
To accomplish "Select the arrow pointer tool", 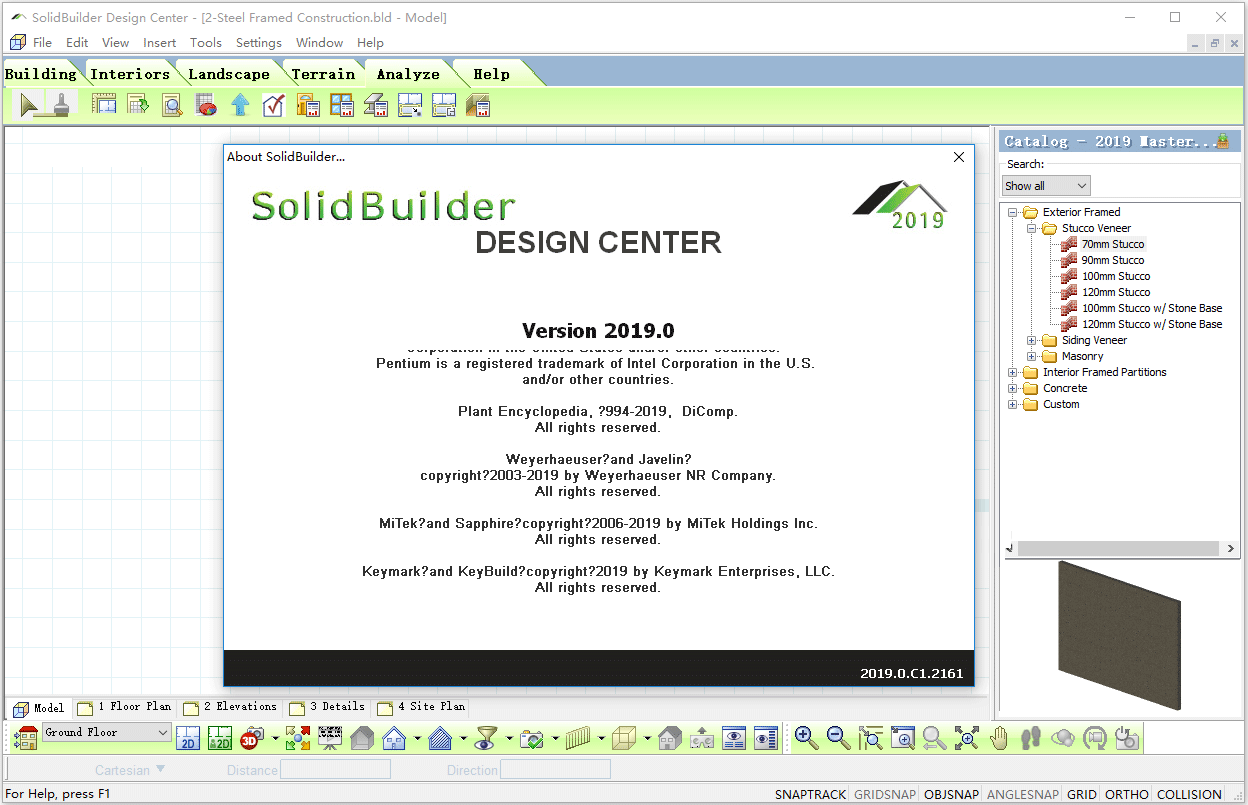I will click(29, 104).
